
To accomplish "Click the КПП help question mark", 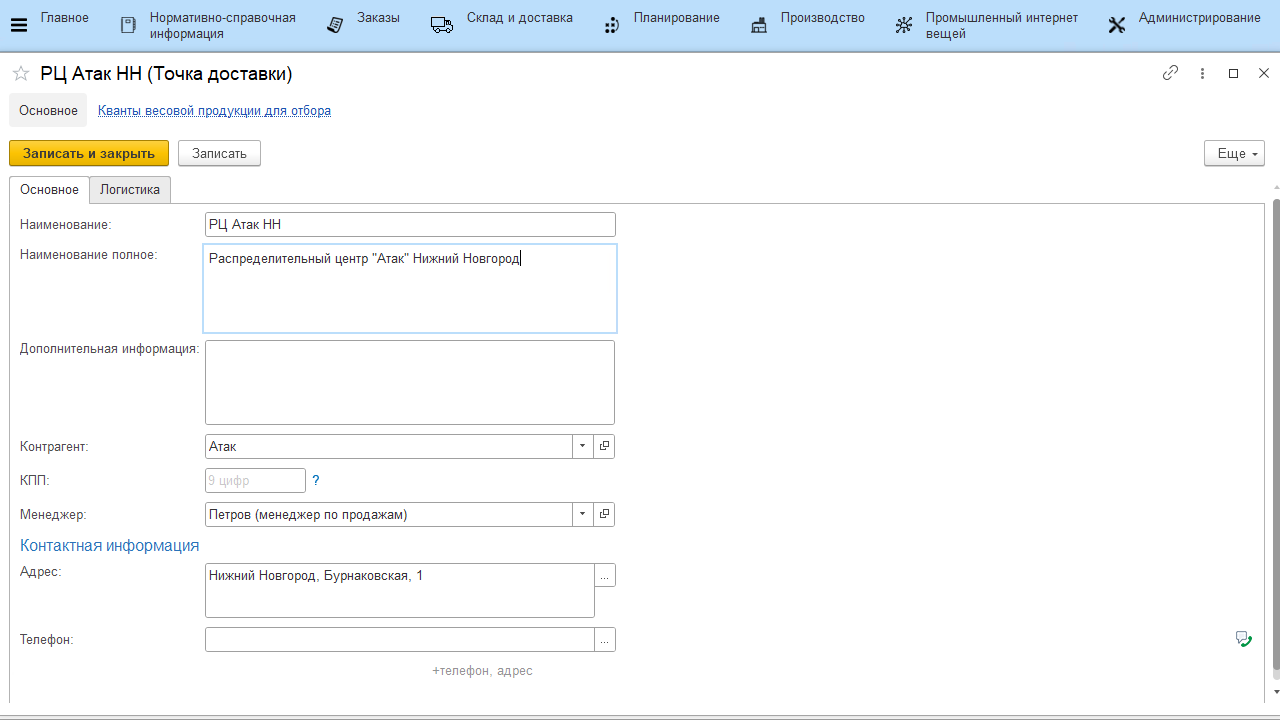I will [316, 481].
